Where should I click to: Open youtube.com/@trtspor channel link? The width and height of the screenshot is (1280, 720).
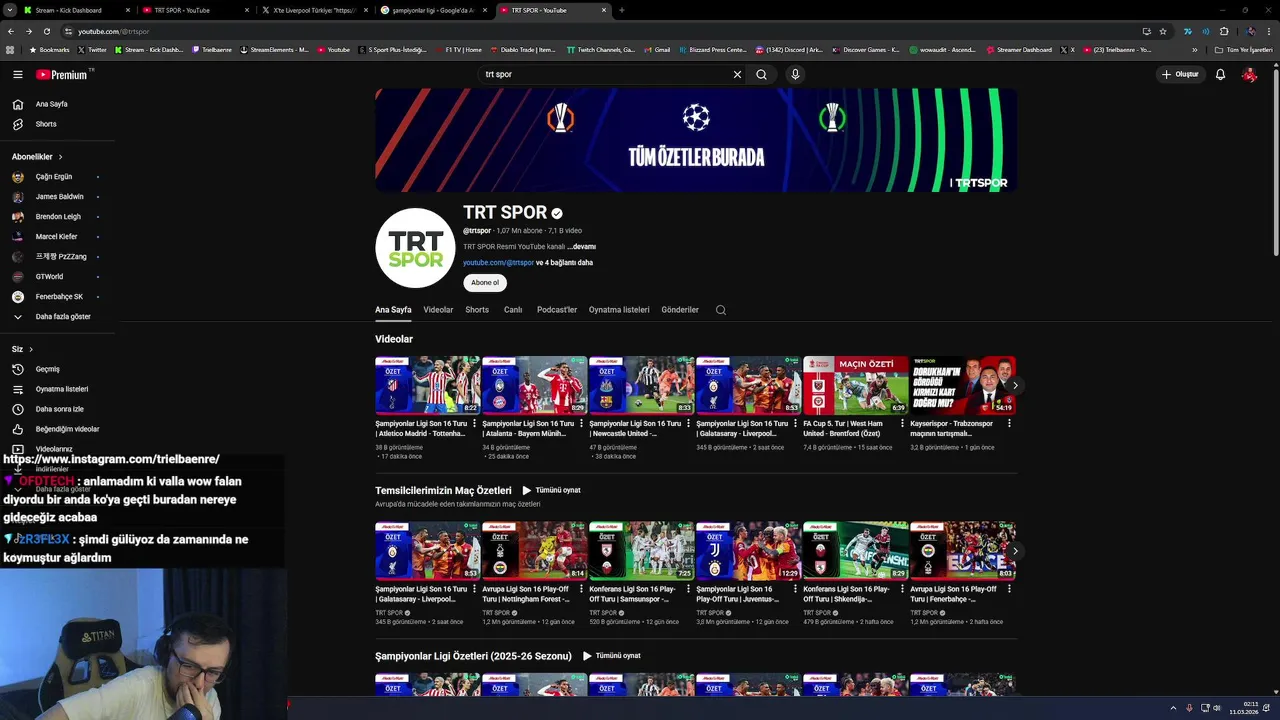[498, 263]
